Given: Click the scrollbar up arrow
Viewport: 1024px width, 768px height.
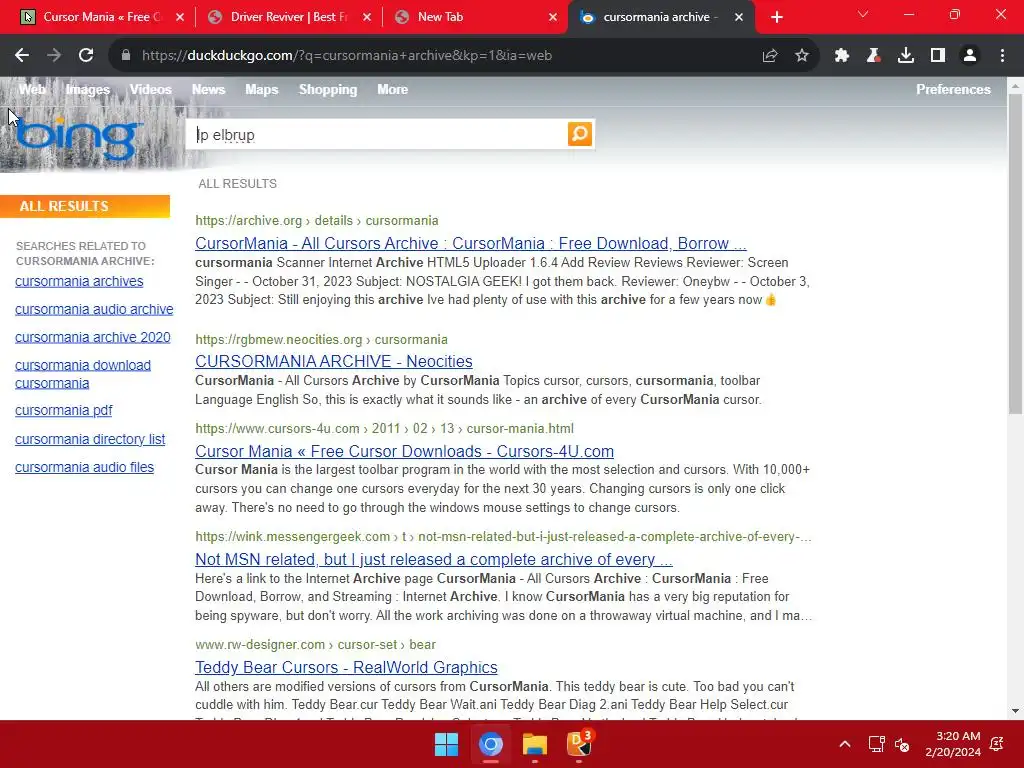Looking at the screenshot, I should point(1015,86).
